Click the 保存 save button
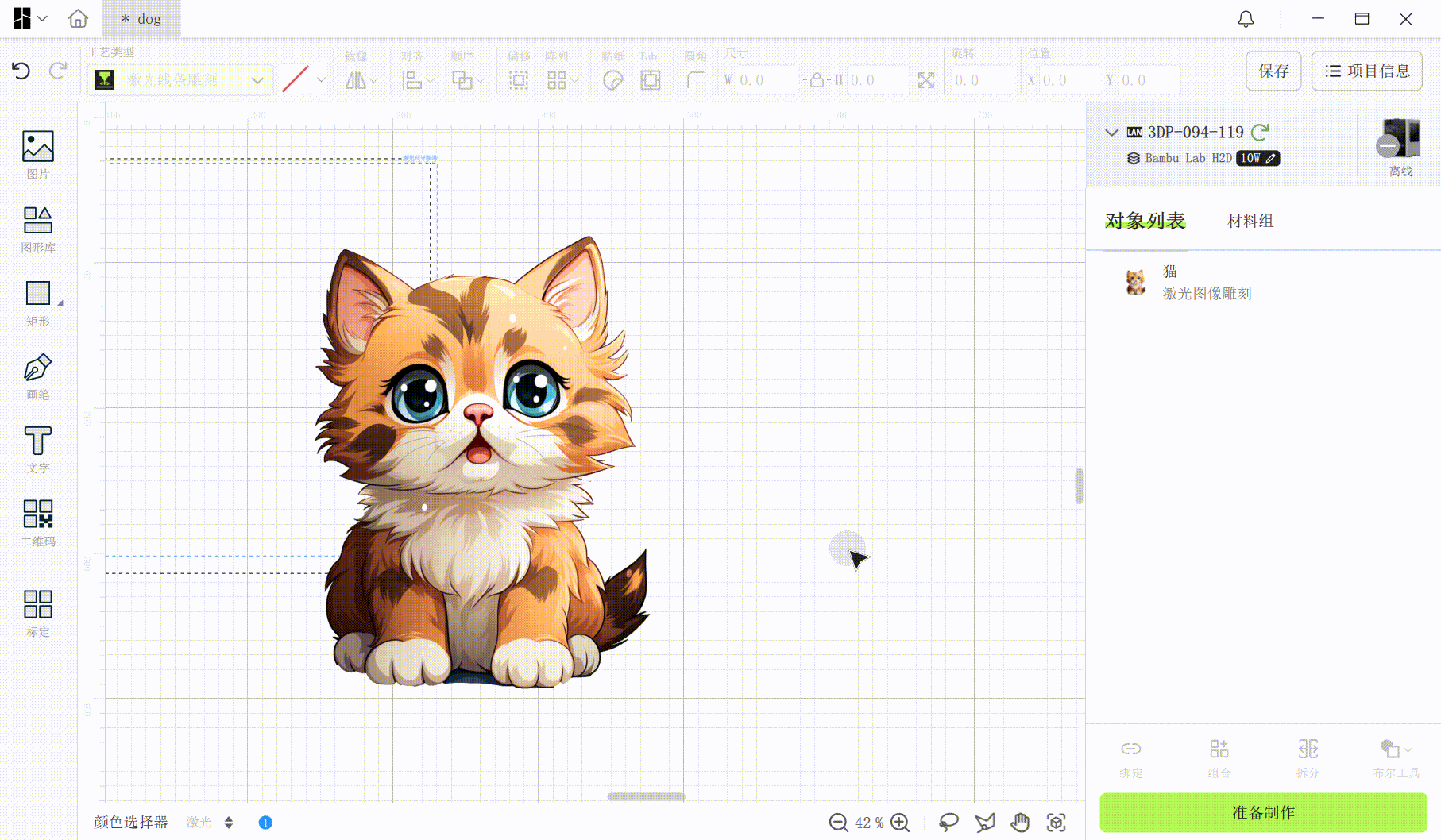Viewport: 1441px width, 840px height. 1273,71
